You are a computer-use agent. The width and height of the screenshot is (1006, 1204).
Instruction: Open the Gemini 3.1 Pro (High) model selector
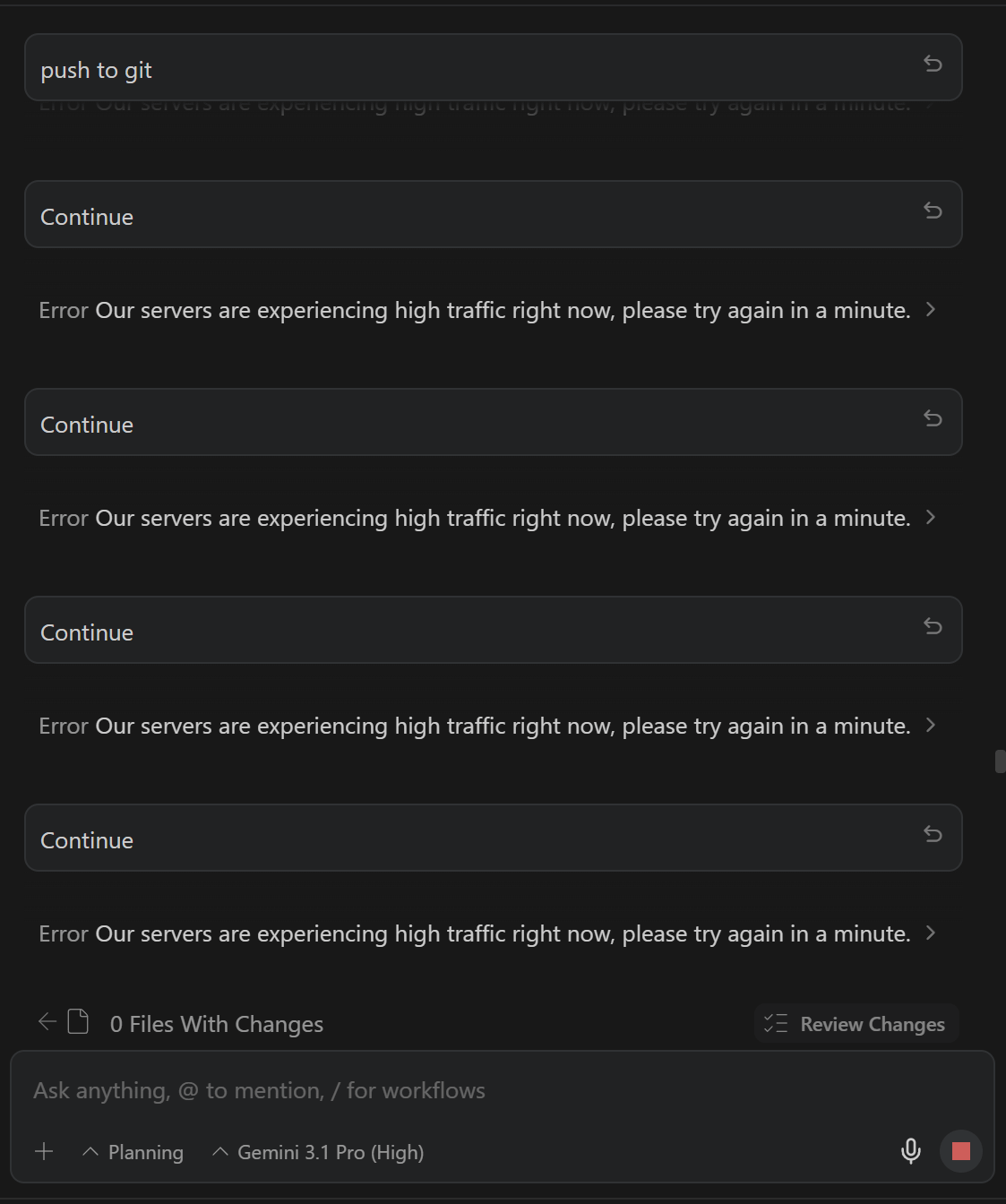tap(318, 1152)
